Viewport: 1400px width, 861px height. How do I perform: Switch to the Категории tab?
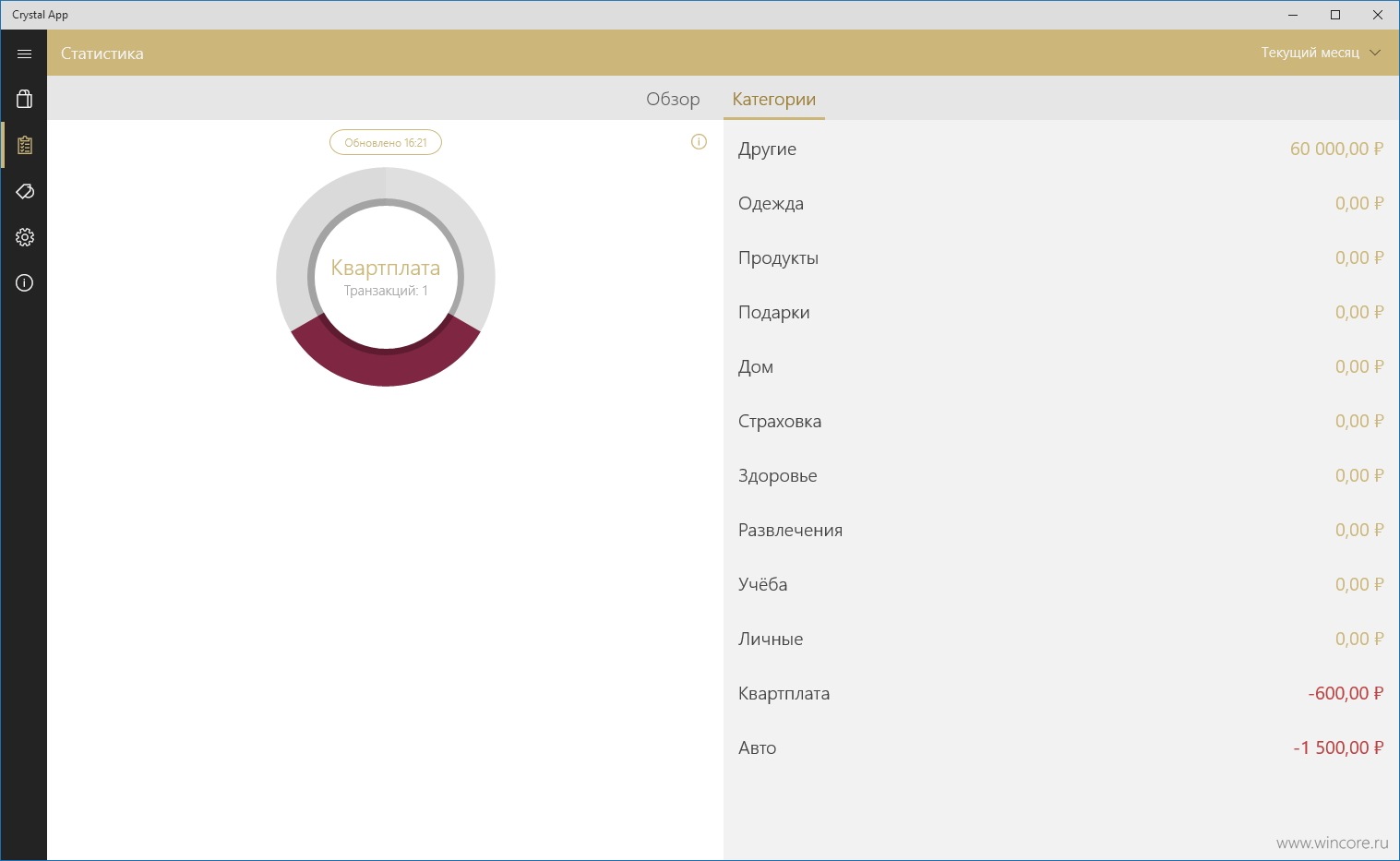coord(773,99)
